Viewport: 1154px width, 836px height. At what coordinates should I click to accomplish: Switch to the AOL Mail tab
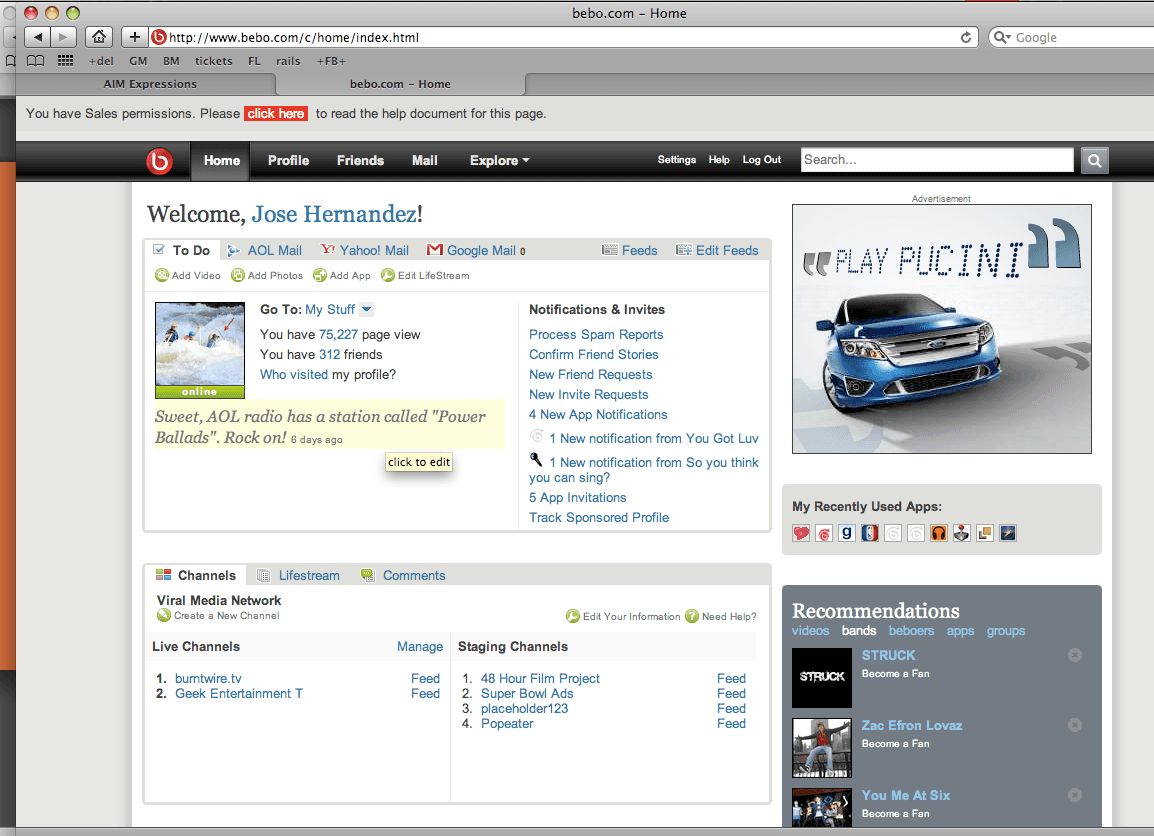264,250
